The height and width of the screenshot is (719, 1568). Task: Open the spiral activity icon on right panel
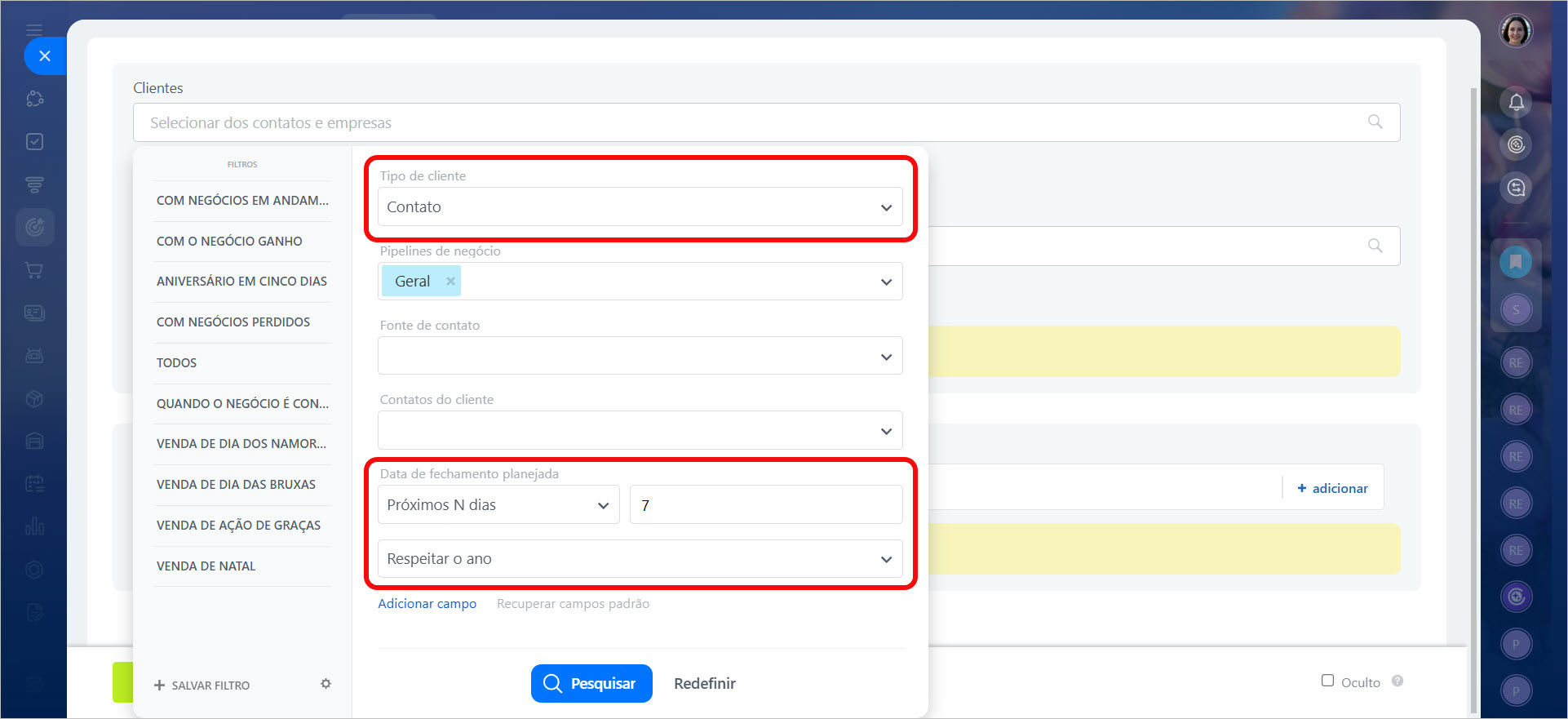pos(1516,144)
